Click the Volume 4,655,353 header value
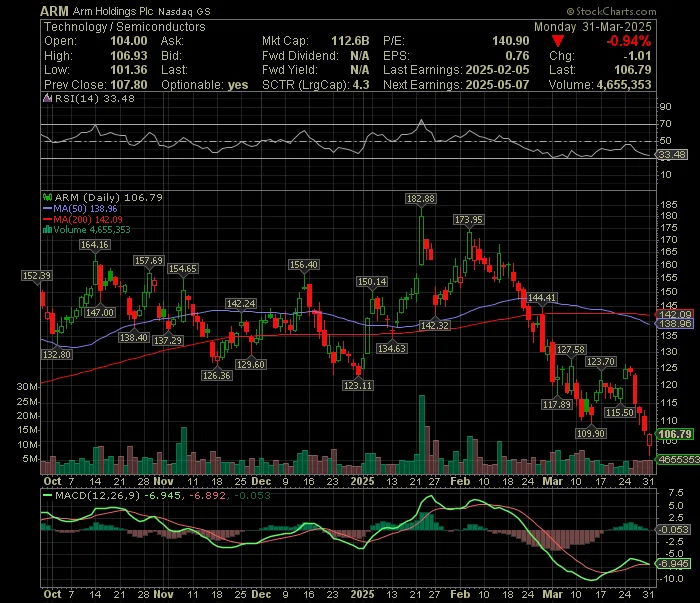The image size is (700, 603). coord(625,85)
